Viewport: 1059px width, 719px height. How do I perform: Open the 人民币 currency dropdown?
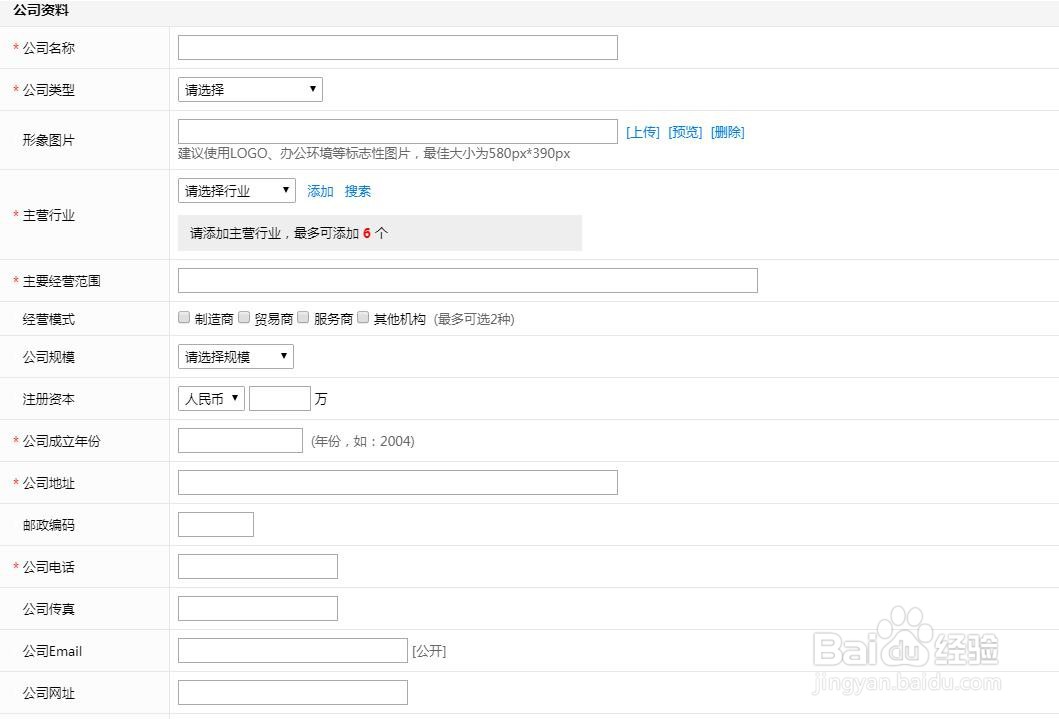(x=210, y=397)
